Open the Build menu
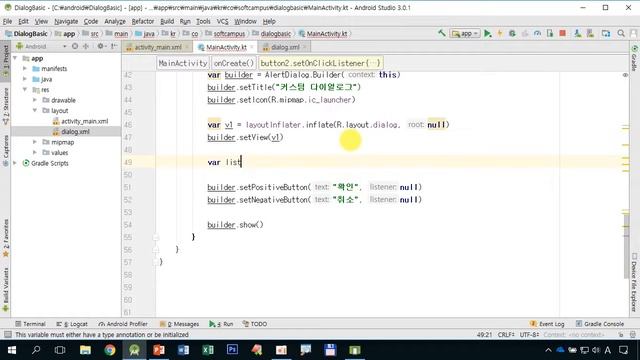640x360 pixels. 167,21
